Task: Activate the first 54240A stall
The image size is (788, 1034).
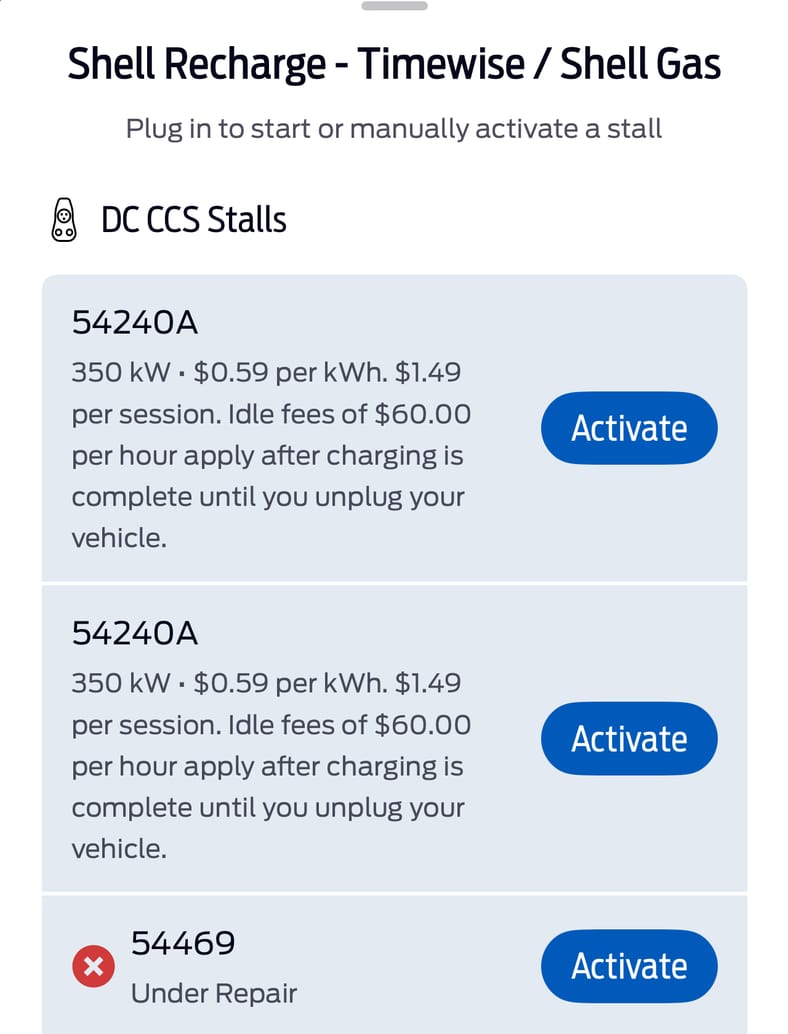Action: [x=628, y=428]
